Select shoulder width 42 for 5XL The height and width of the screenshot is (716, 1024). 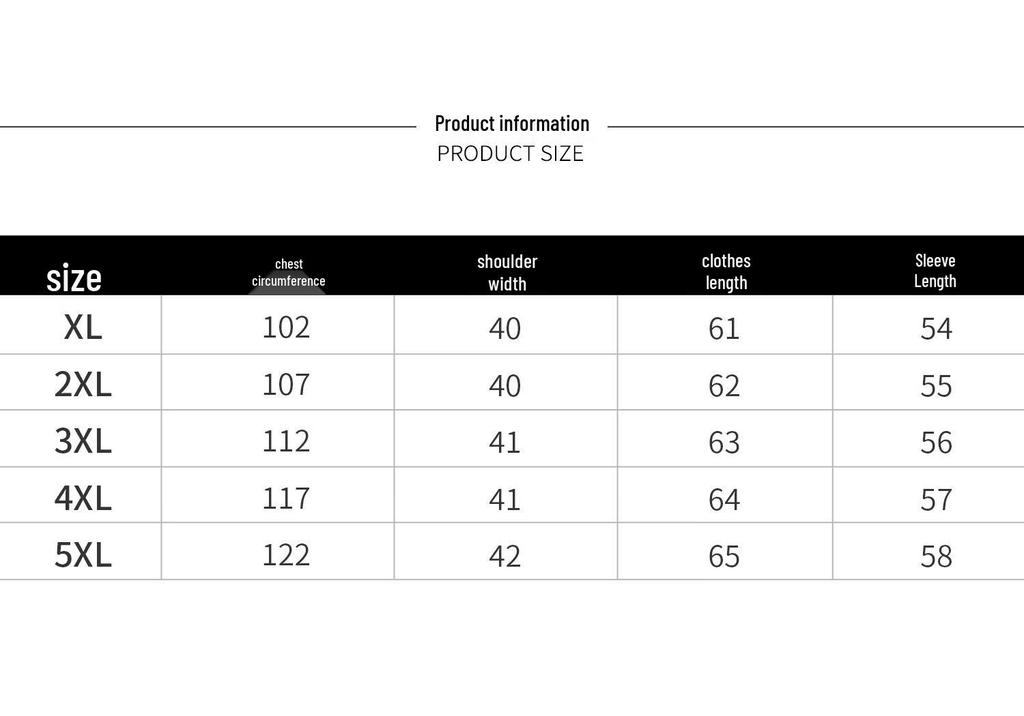coord(505,557)
